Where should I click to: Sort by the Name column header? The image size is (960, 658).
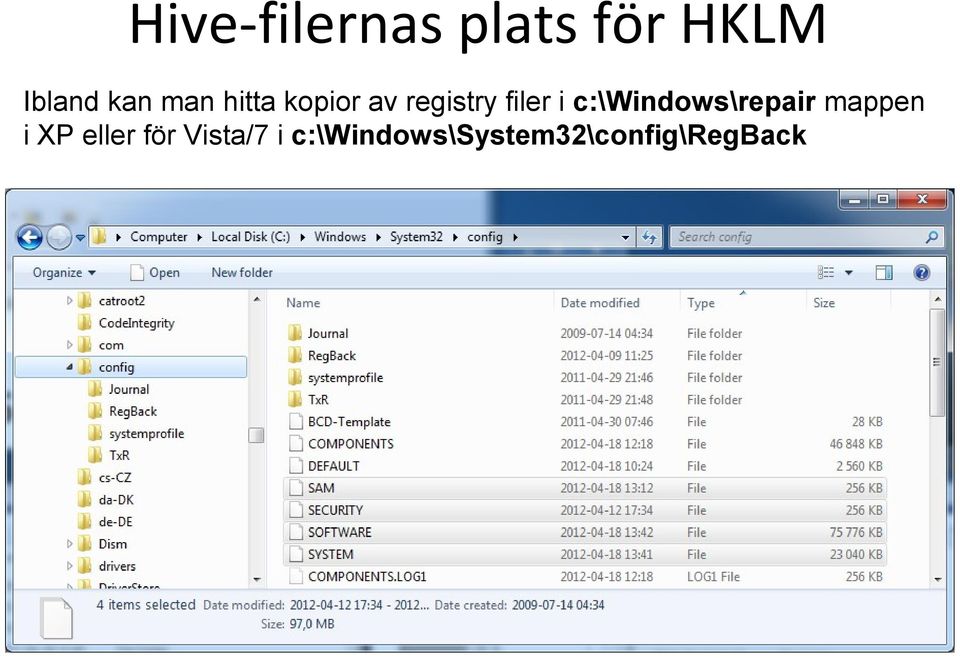coord(303,303)
